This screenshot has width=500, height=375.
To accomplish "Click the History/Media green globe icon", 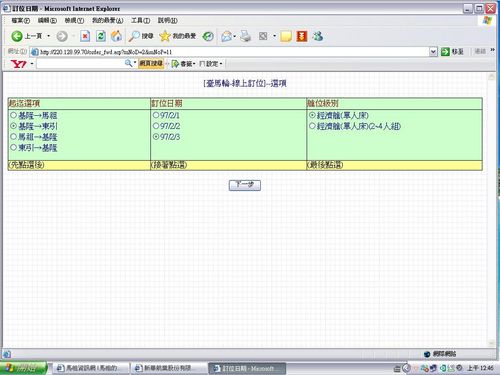I will click(208, 36).
